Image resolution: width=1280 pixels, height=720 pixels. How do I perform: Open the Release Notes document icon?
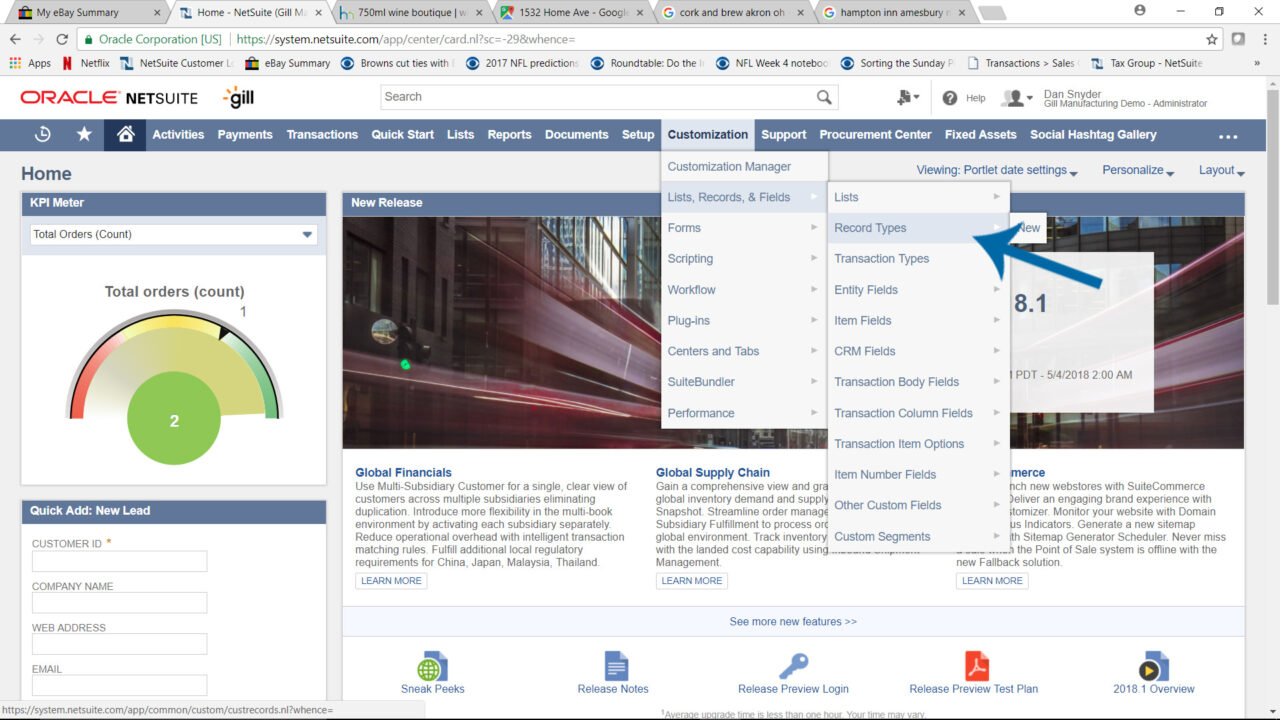coord(613,662)
